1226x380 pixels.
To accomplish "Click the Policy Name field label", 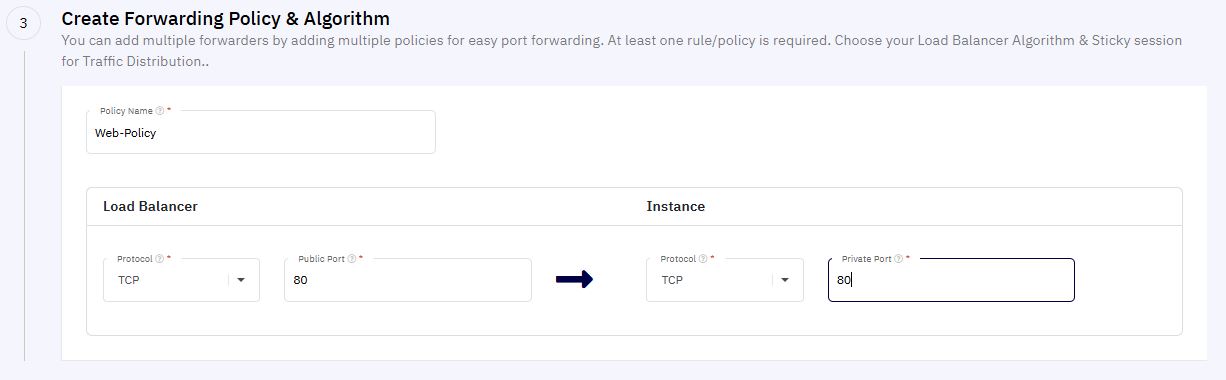I will coord(126,111).
